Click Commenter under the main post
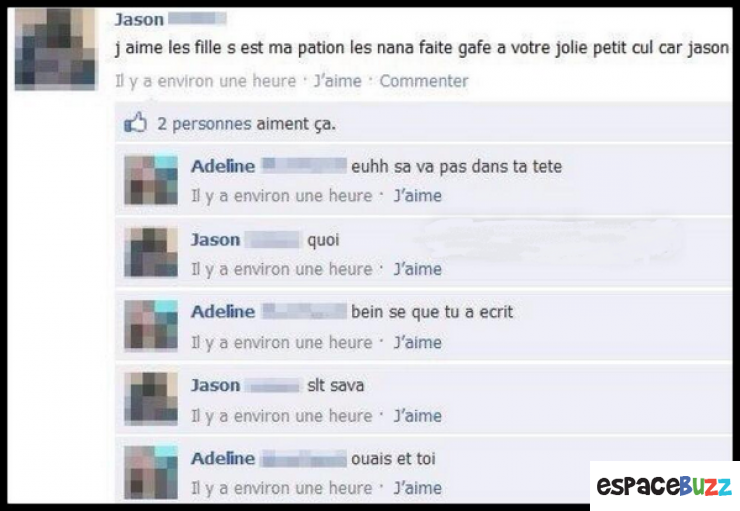740x511 pixels. 424,81
